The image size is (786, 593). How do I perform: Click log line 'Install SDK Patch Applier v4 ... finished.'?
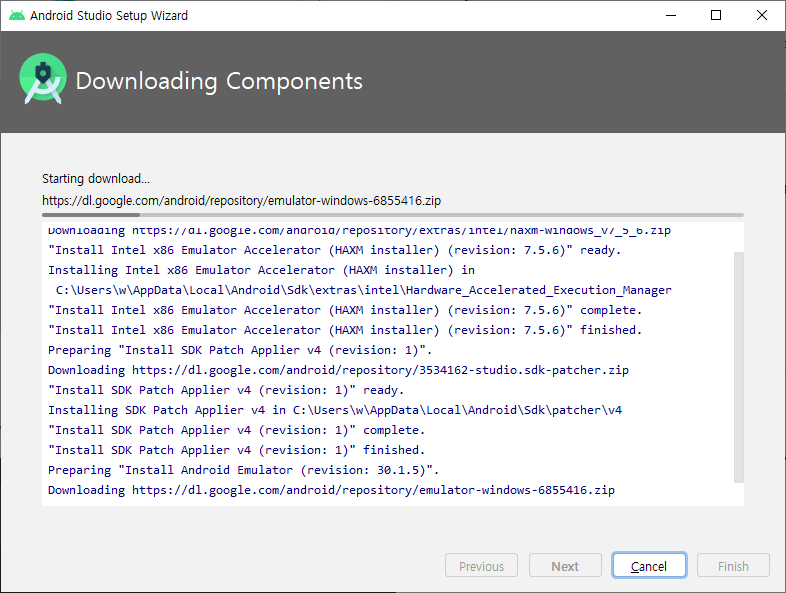tap(237, 450)
